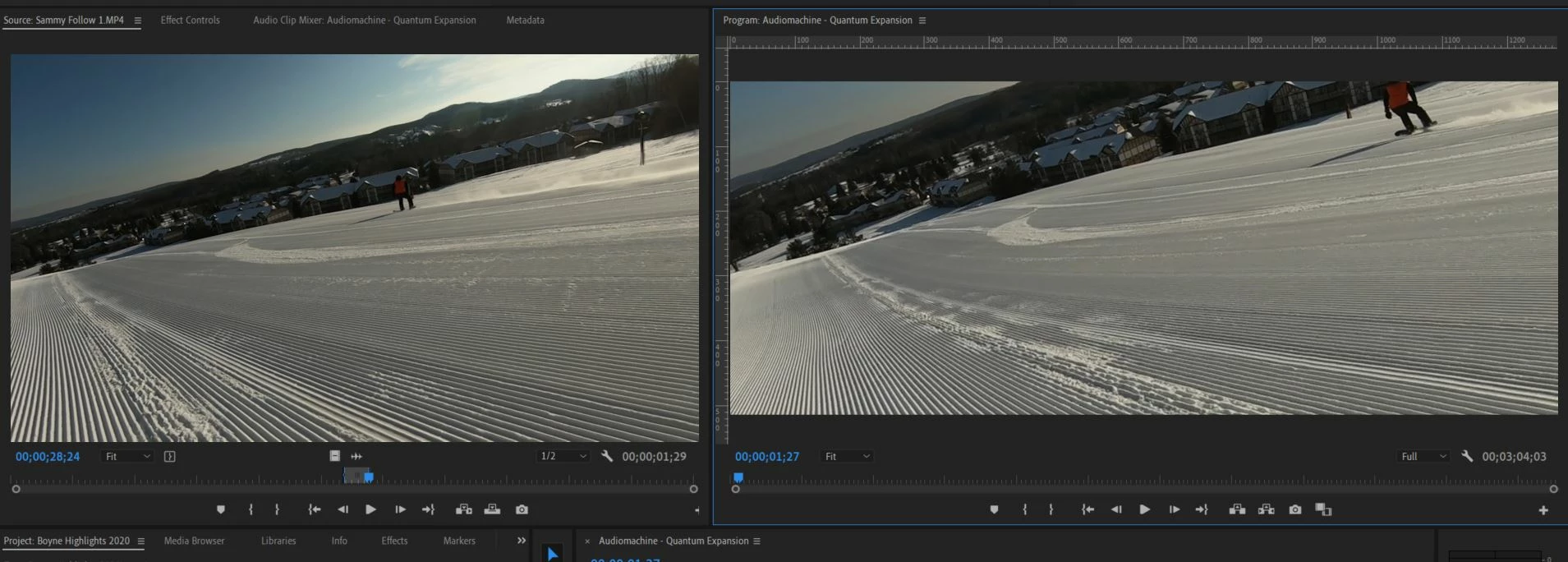The height and width of the screenshot is (562, 1568).
Task: Toggle Comparison View in Program monitor
Action: click(1323, 509)
